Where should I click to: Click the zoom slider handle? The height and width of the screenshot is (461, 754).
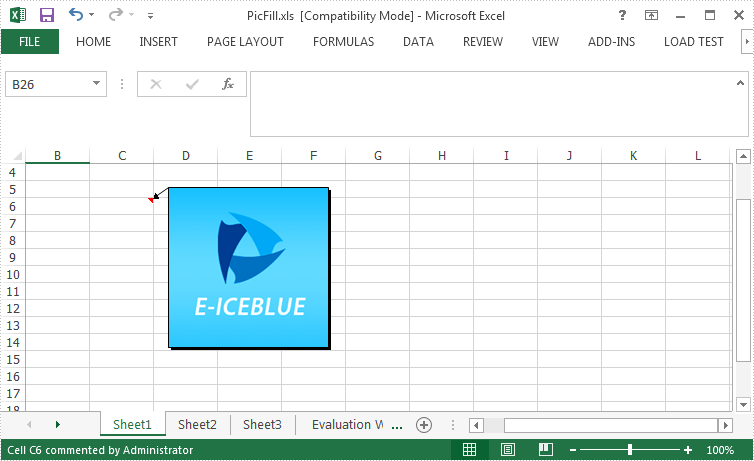[x=630, y=450]
